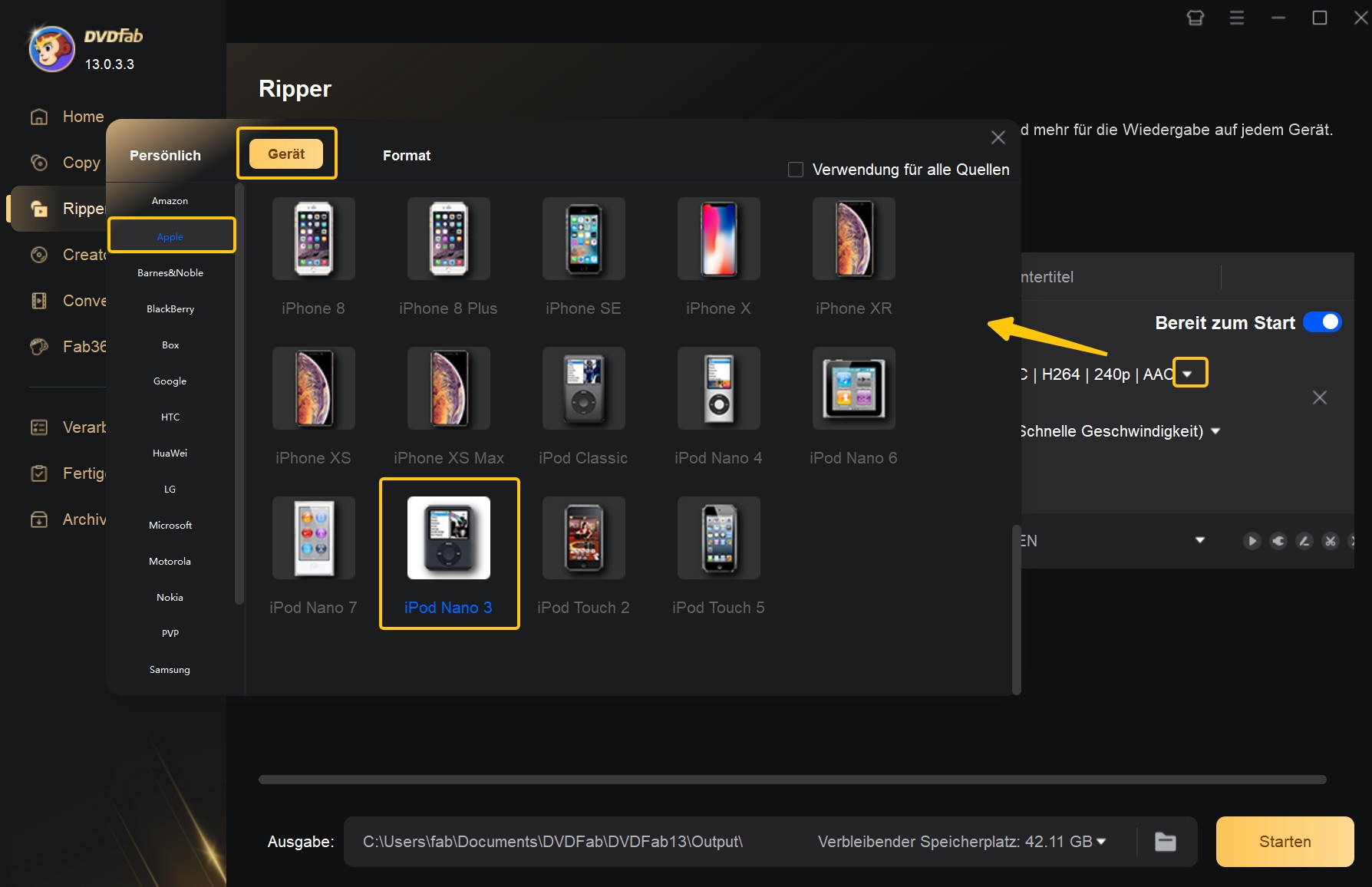The width and height of the screenshot is (1372, 887).
Task: Open the video edit pencil icon
Action: click(1304, 541)
